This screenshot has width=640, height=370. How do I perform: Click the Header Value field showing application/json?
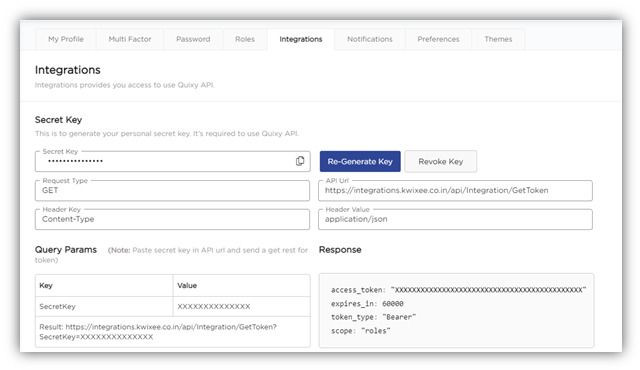point(455,219)
